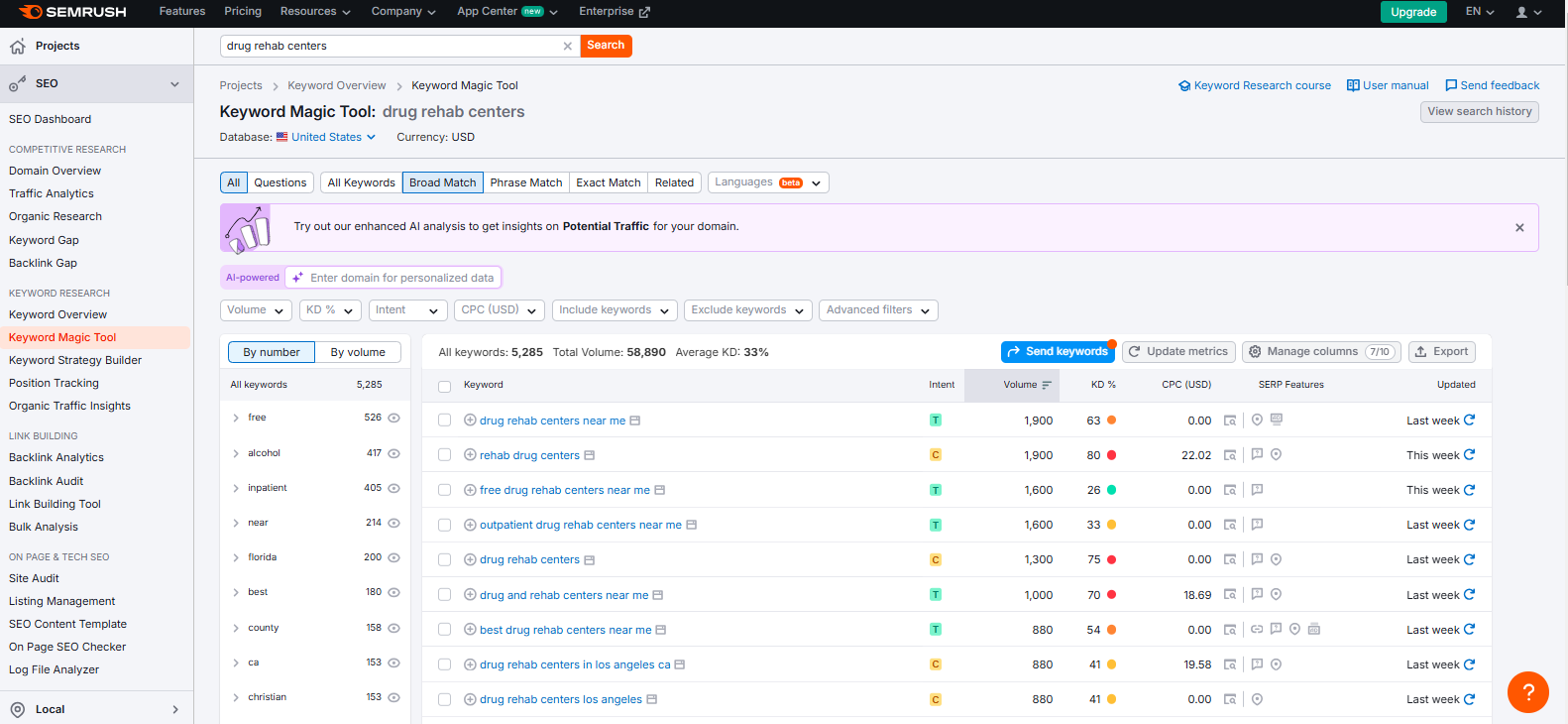Image resolution: width=1568 pixels, height=724 pixels.
Task: Toggle visibility eye for 'alcohol' group
Action: 393,453
